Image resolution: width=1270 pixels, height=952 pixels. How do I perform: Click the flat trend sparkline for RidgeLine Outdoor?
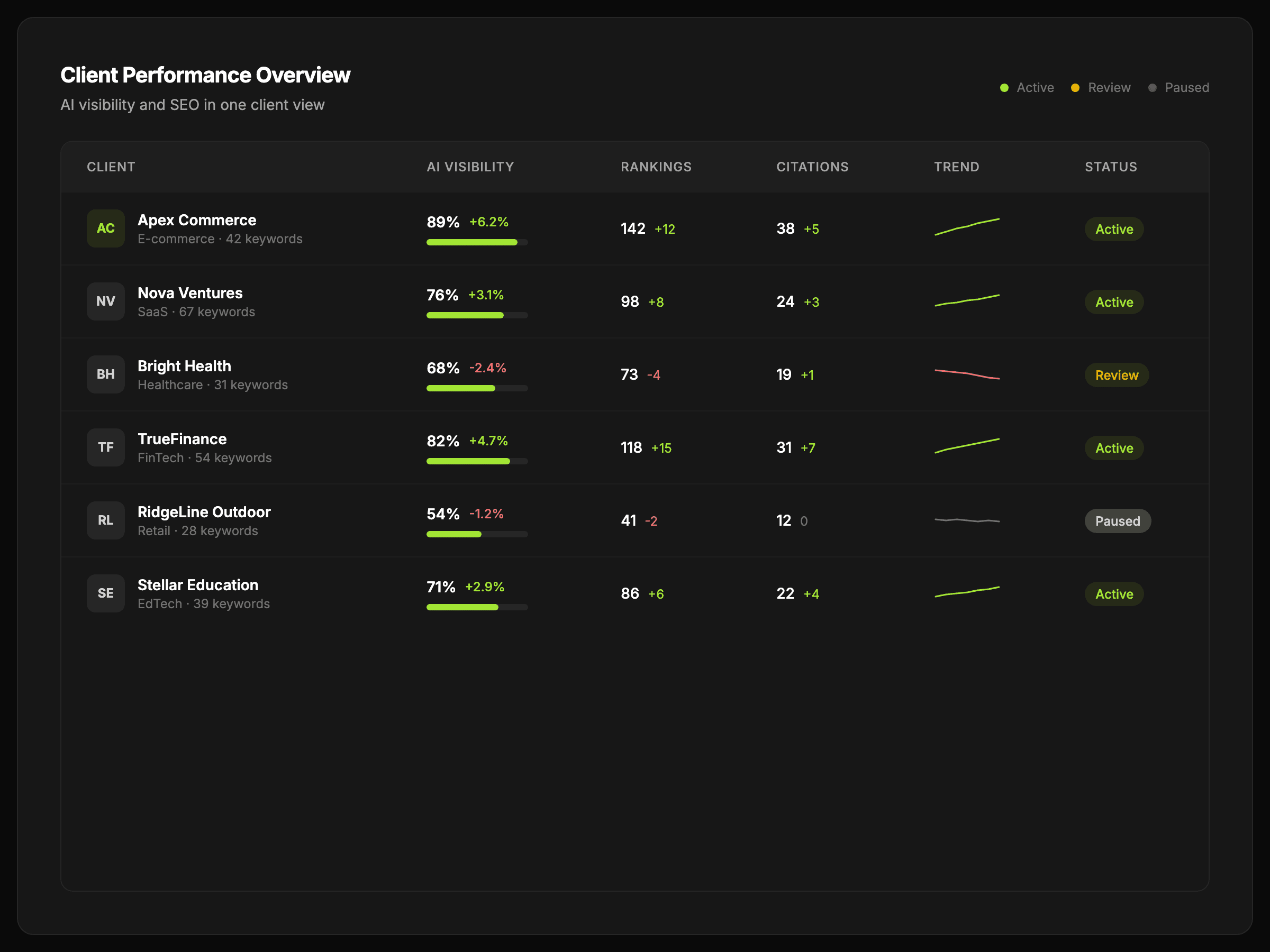coord(967,520)
